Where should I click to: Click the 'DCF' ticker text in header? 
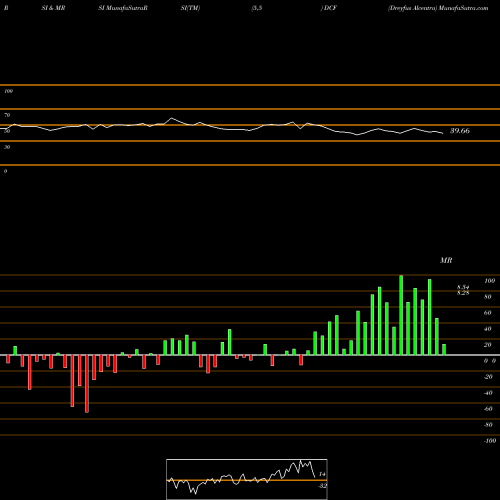(330, 8)
